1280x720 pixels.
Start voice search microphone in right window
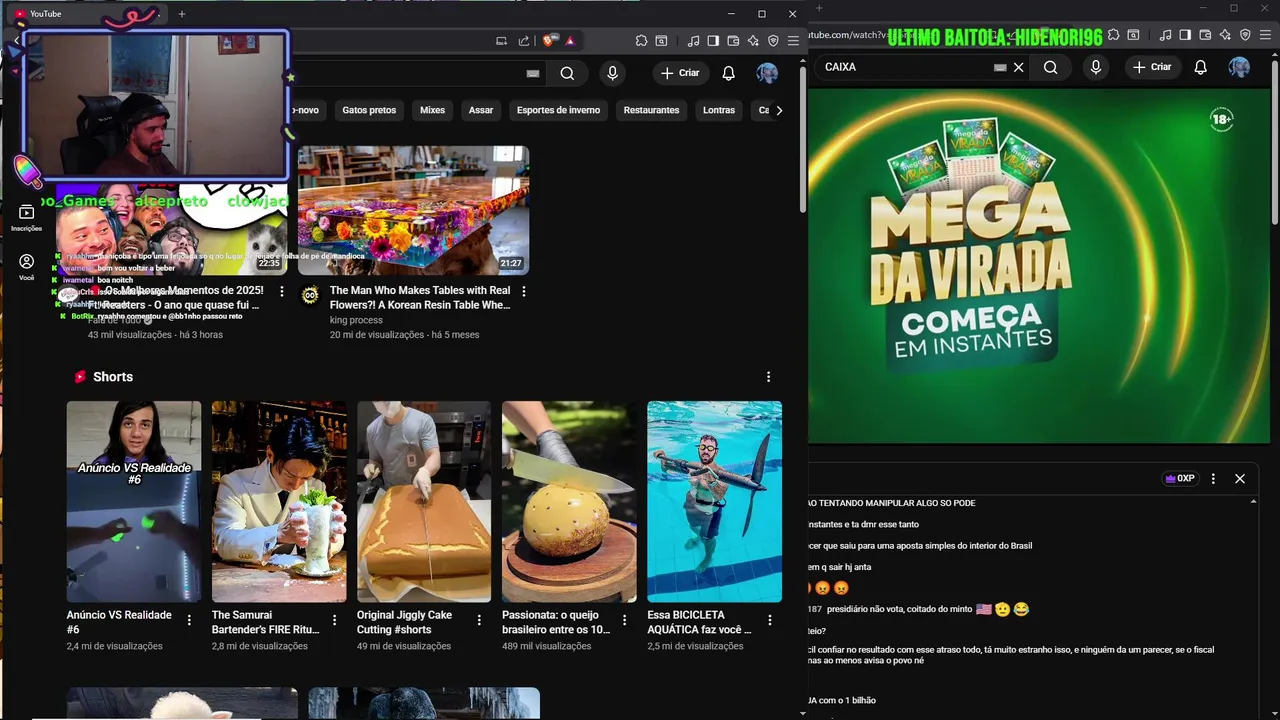(1096, 67)
